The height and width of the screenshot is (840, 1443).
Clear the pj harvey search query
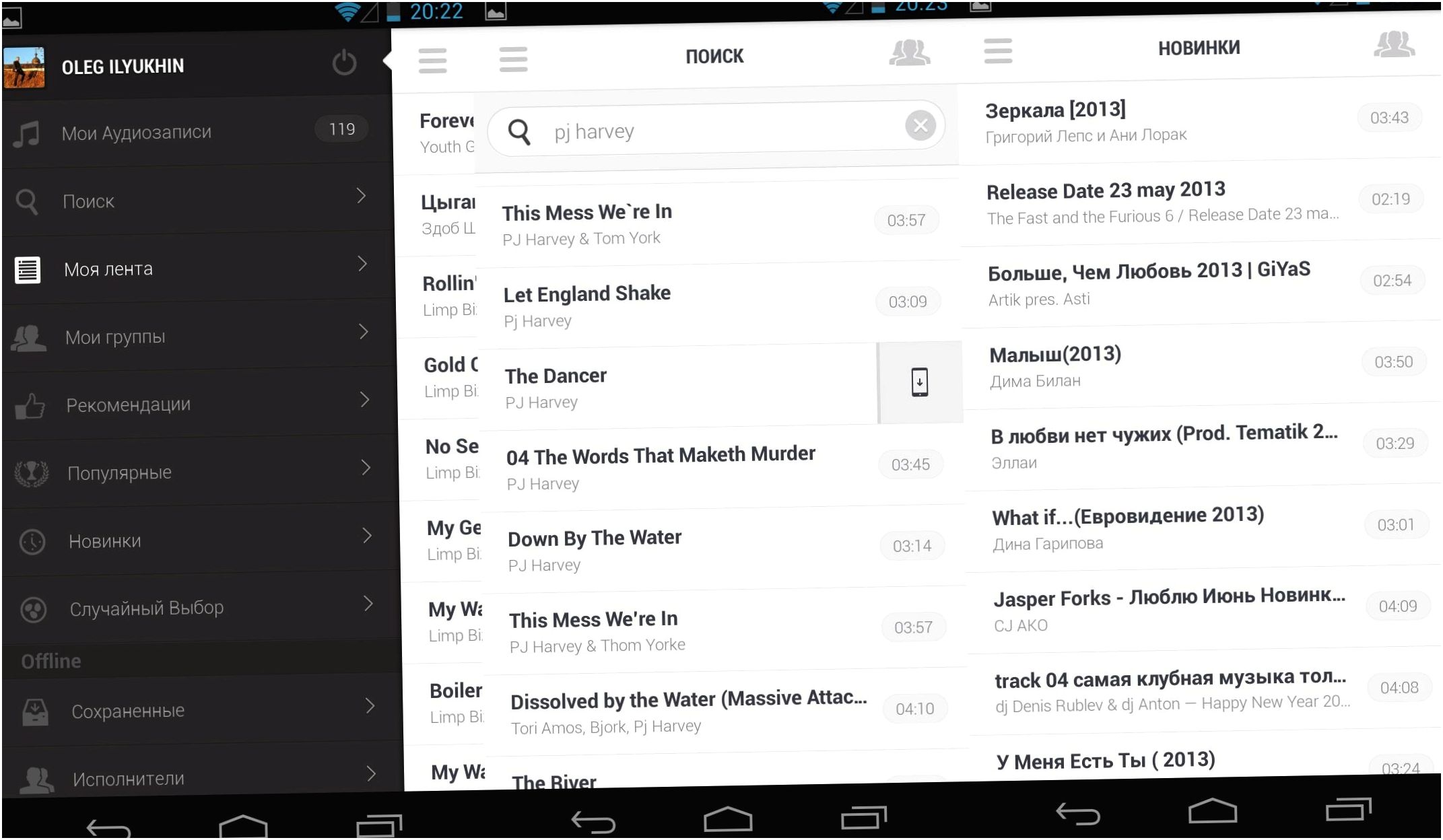pyautogui.click(x=920, y=125)
